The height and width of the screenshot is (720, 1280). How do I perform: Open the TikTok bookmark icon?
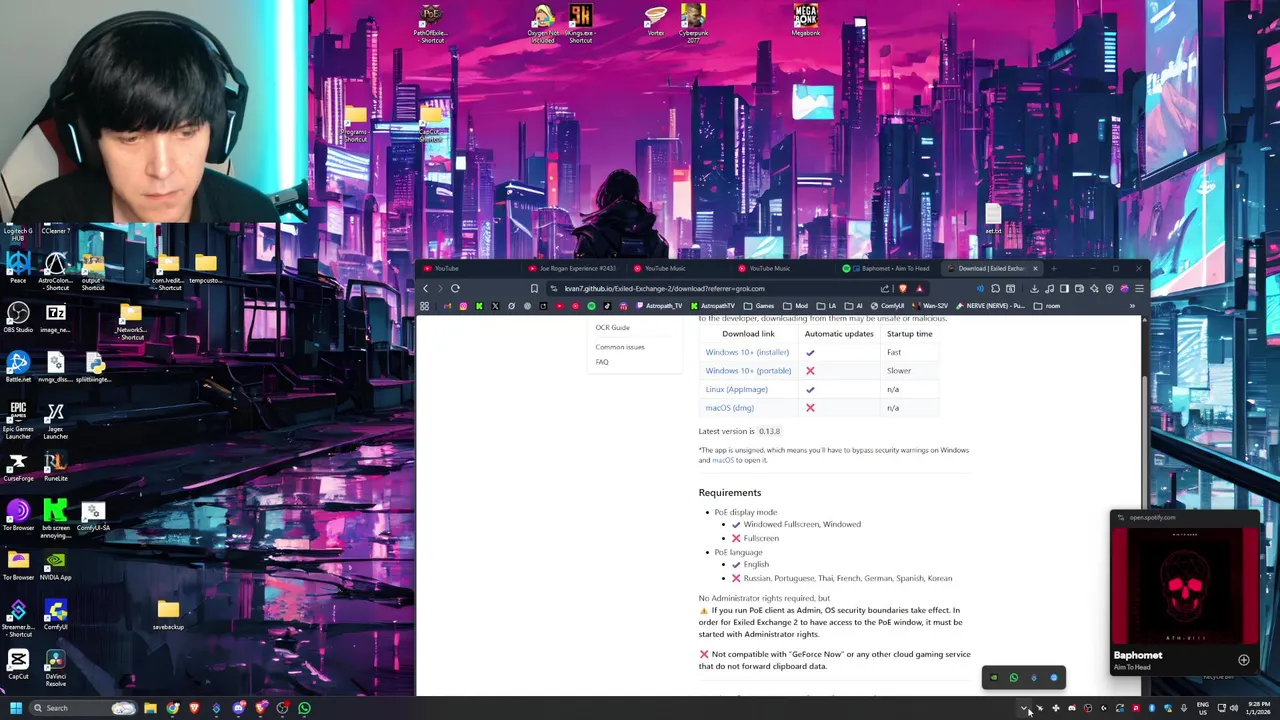click(607, 306)
